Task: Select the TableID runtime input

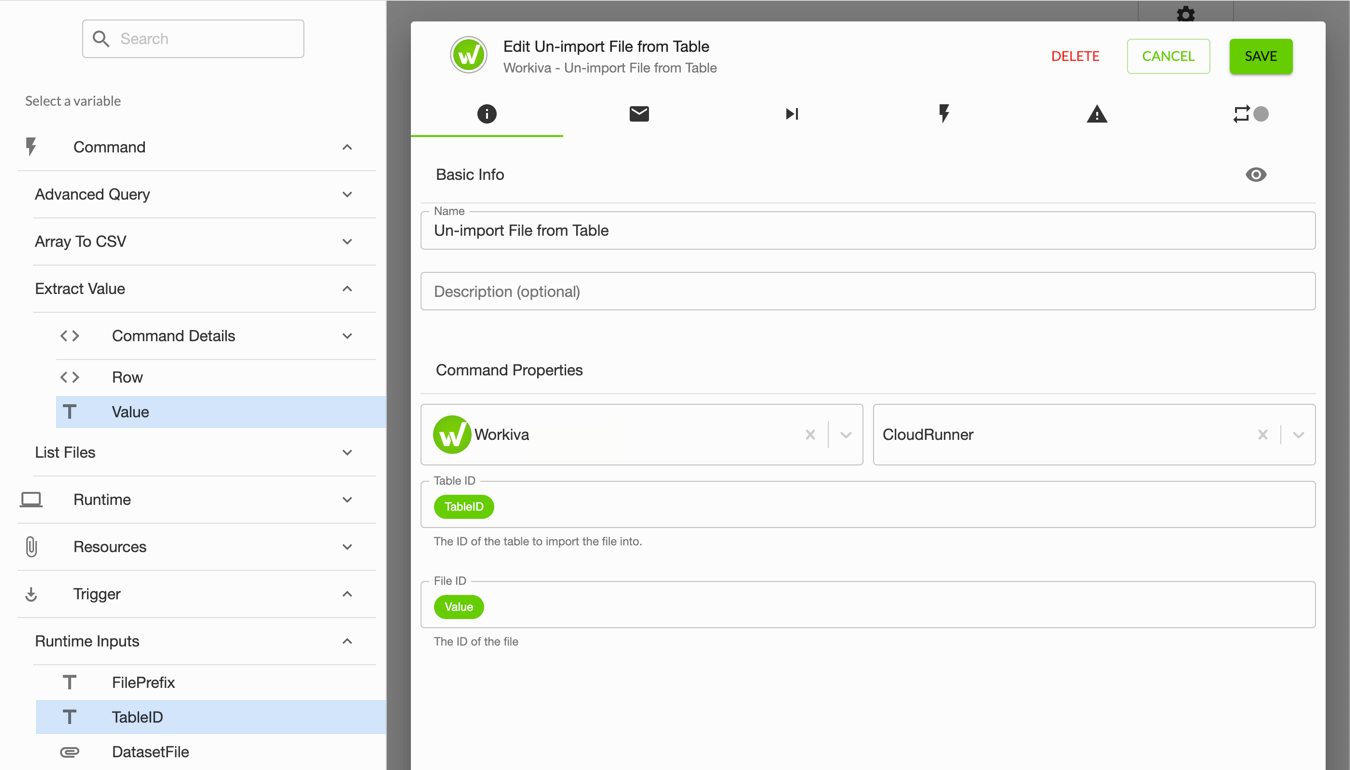Action: (x=211, y=717)
